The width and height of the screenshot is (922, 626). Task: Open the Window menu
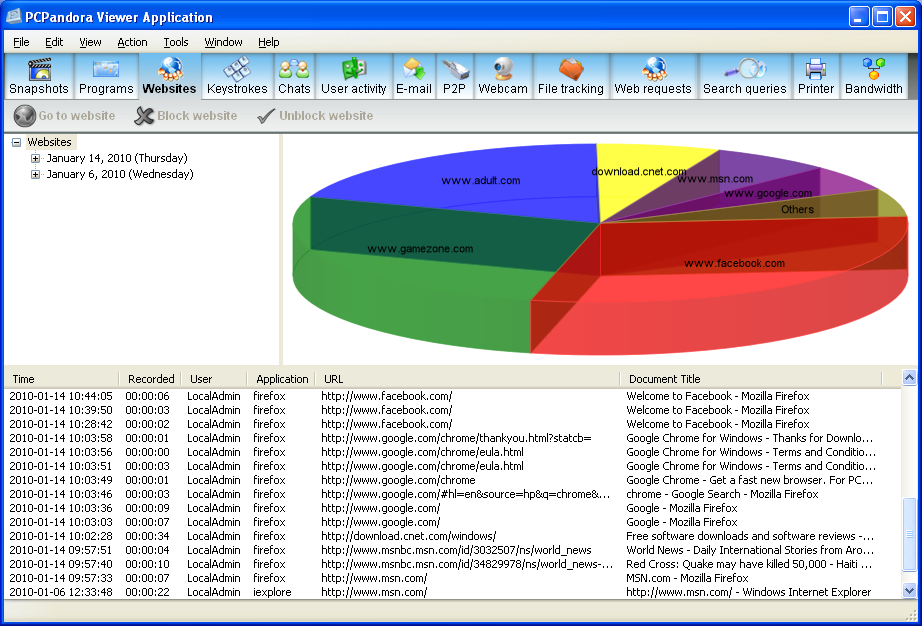[x=223, y=42]
